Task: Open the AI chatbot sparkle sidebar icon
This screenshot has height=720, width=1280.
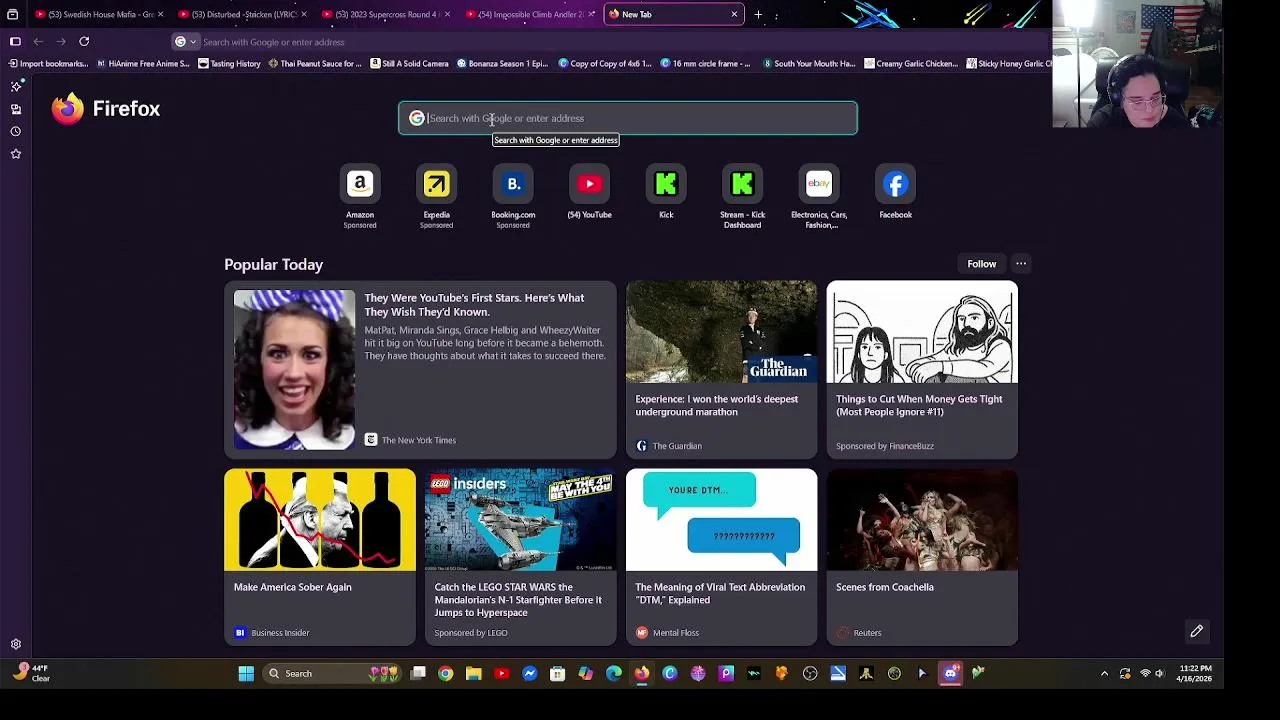Action: click(16, 87)
